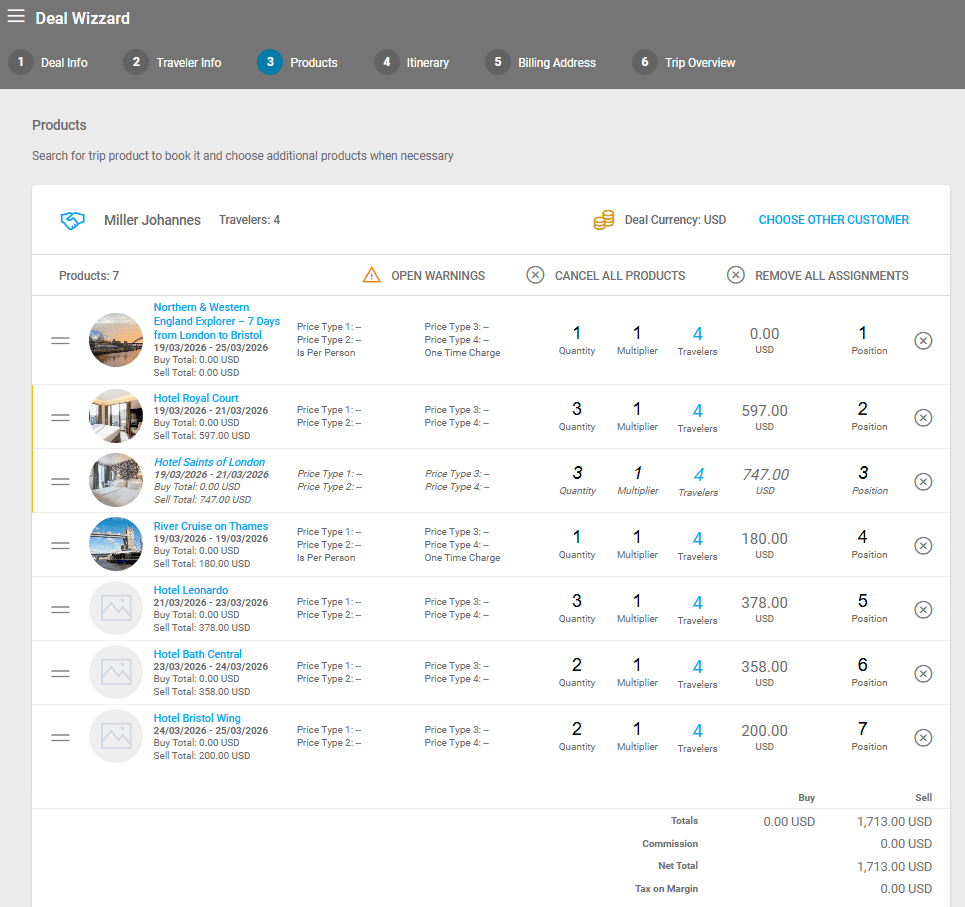
Task: Click the coins deal currency icon
Action: [x=603, y=220]
